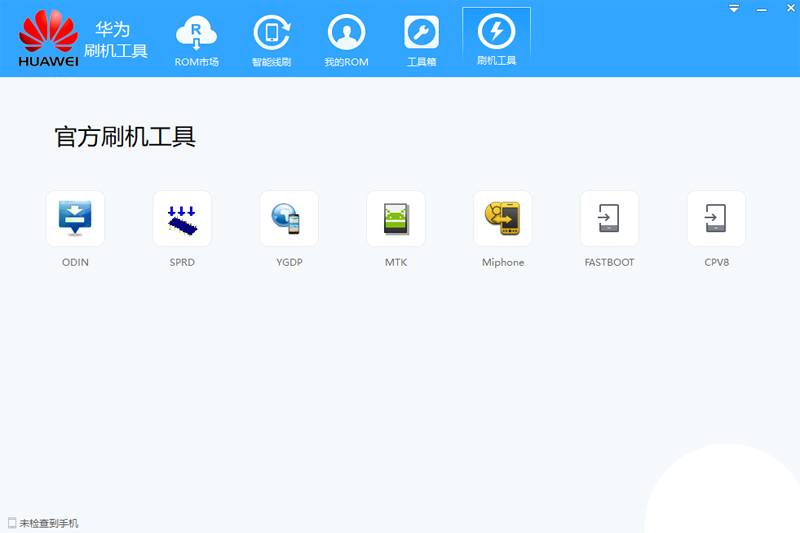This screenshot has width=800, height=533.
Task: Launch the ODIN flashing tool icon
Action: click(x=76, y=219)
